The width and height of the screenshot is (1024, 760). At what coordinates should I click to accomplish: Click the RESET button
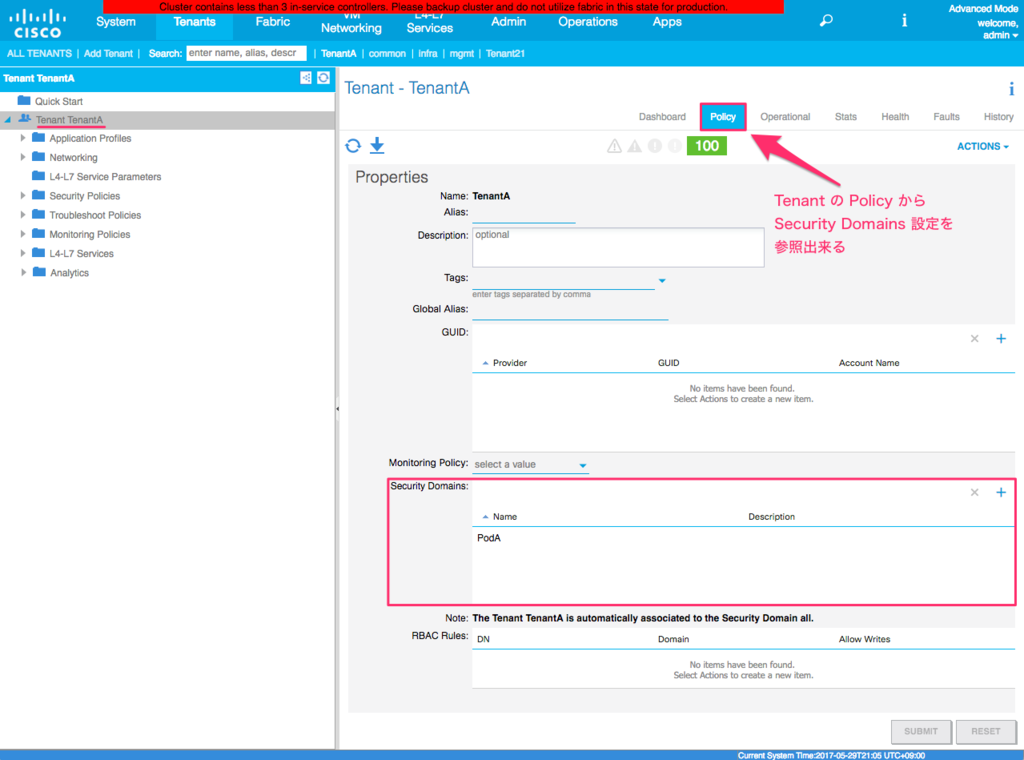click(x=985, y=731)
